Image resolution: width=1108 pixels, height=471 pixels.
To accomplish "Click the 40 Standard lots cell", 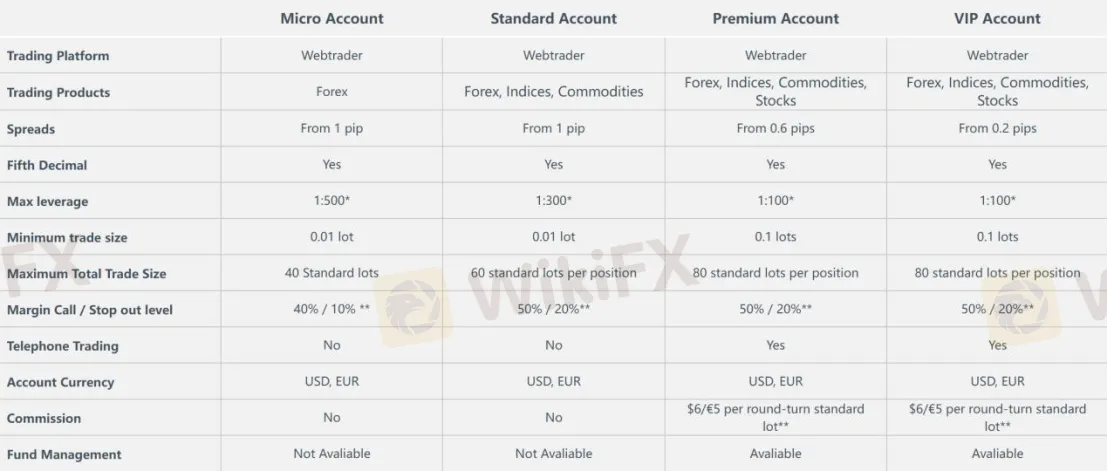I will (x=331, y=273).
